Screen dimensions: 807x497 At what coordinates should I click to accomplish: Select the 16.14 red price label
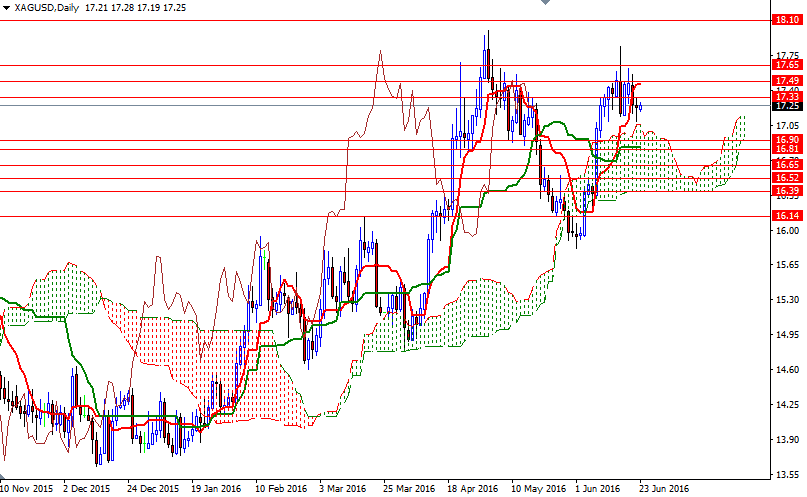785,216
